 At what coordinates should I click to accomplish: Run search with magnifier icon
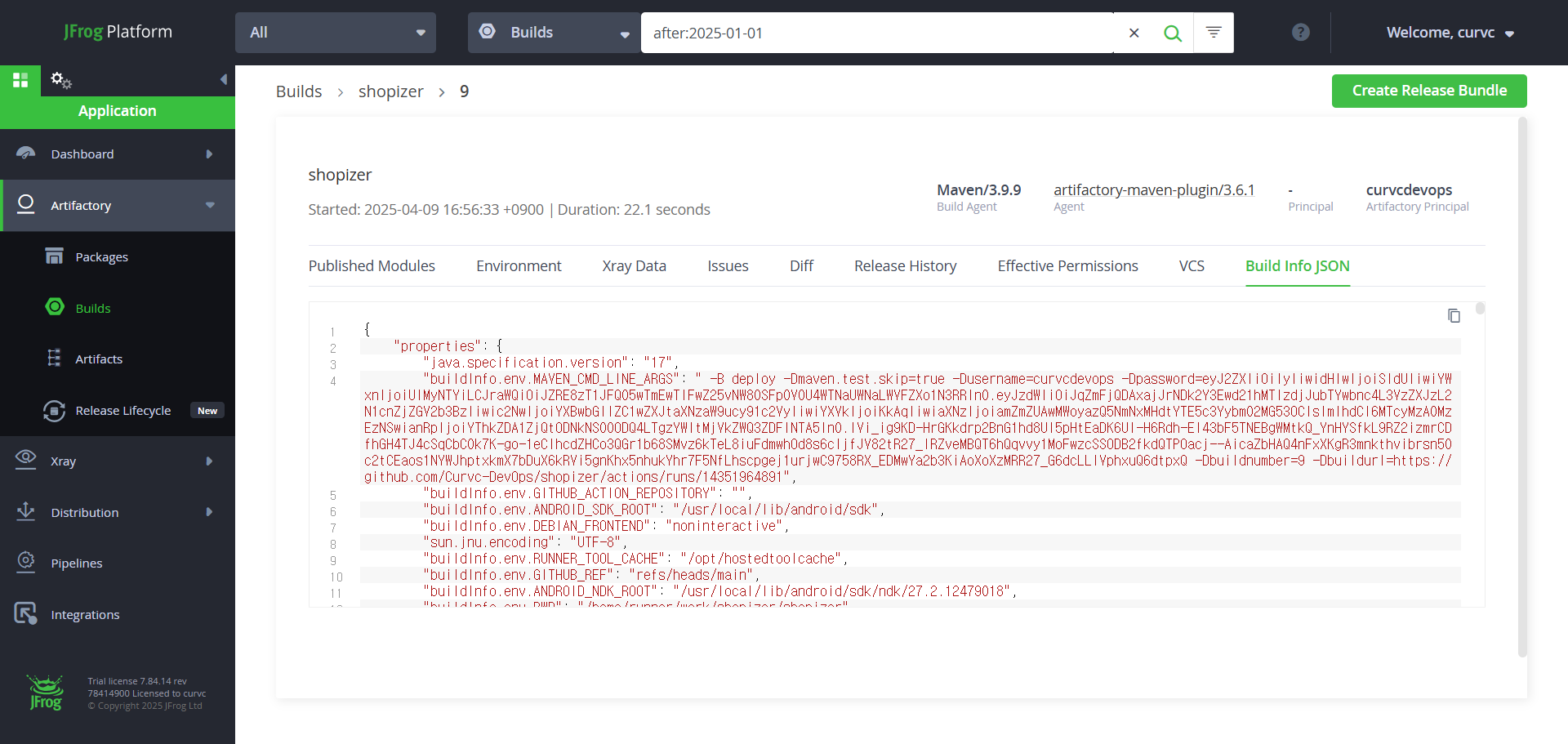(x=1173, y=33)
